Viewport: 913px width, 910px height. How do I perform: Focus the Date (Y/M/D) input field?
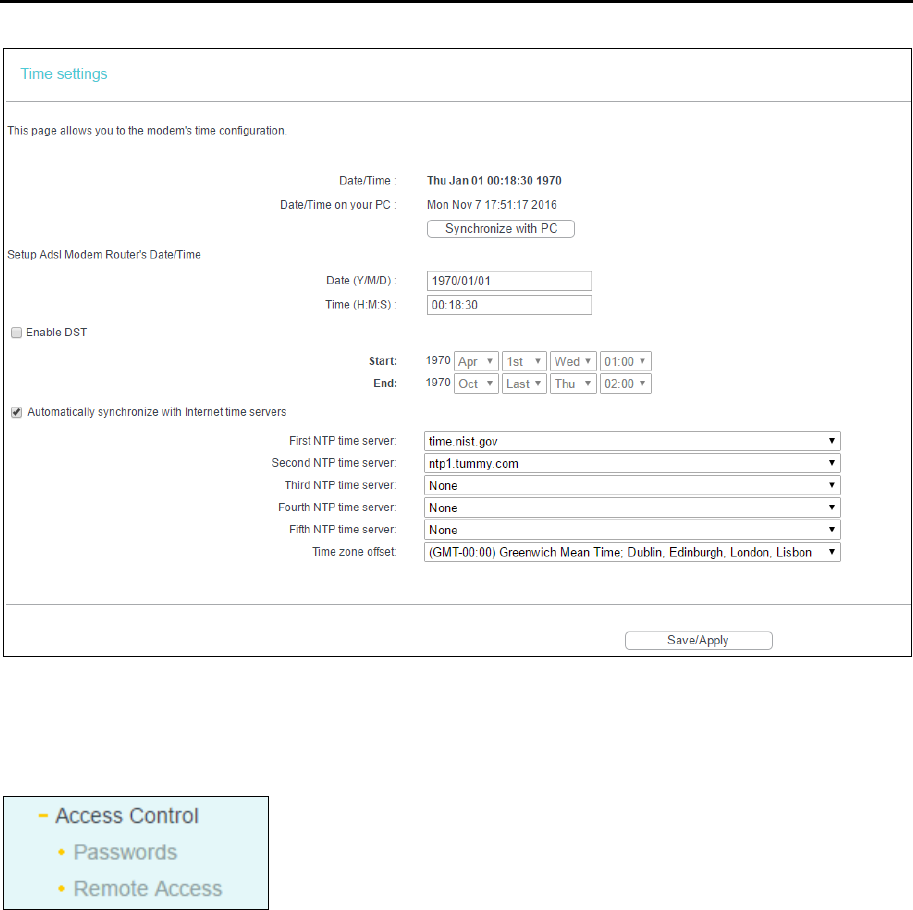(509, 281)
